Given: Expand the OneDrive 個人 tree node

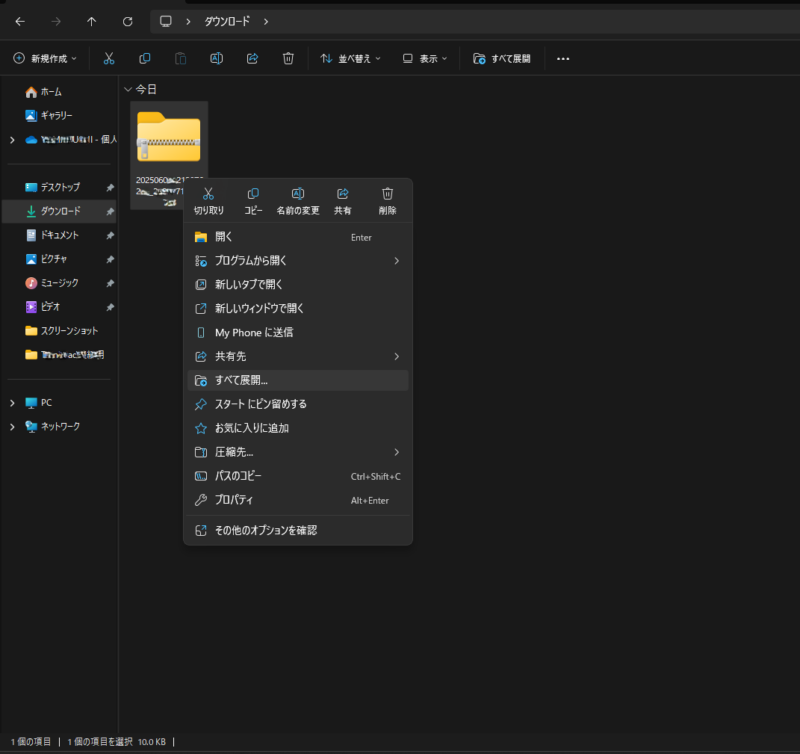Looking at the screenshot, I should pos(12,139).
